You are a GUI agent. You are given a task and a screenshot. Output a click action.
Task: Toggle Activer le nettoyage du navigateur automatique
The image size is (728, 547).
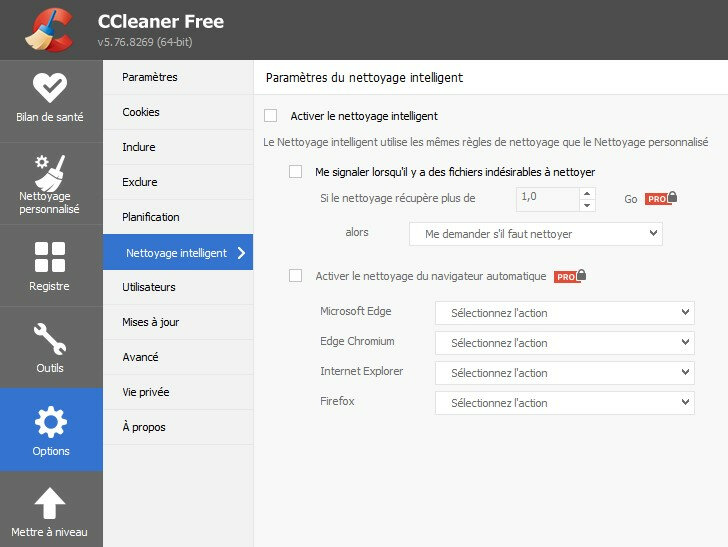[x=295, y=276]
